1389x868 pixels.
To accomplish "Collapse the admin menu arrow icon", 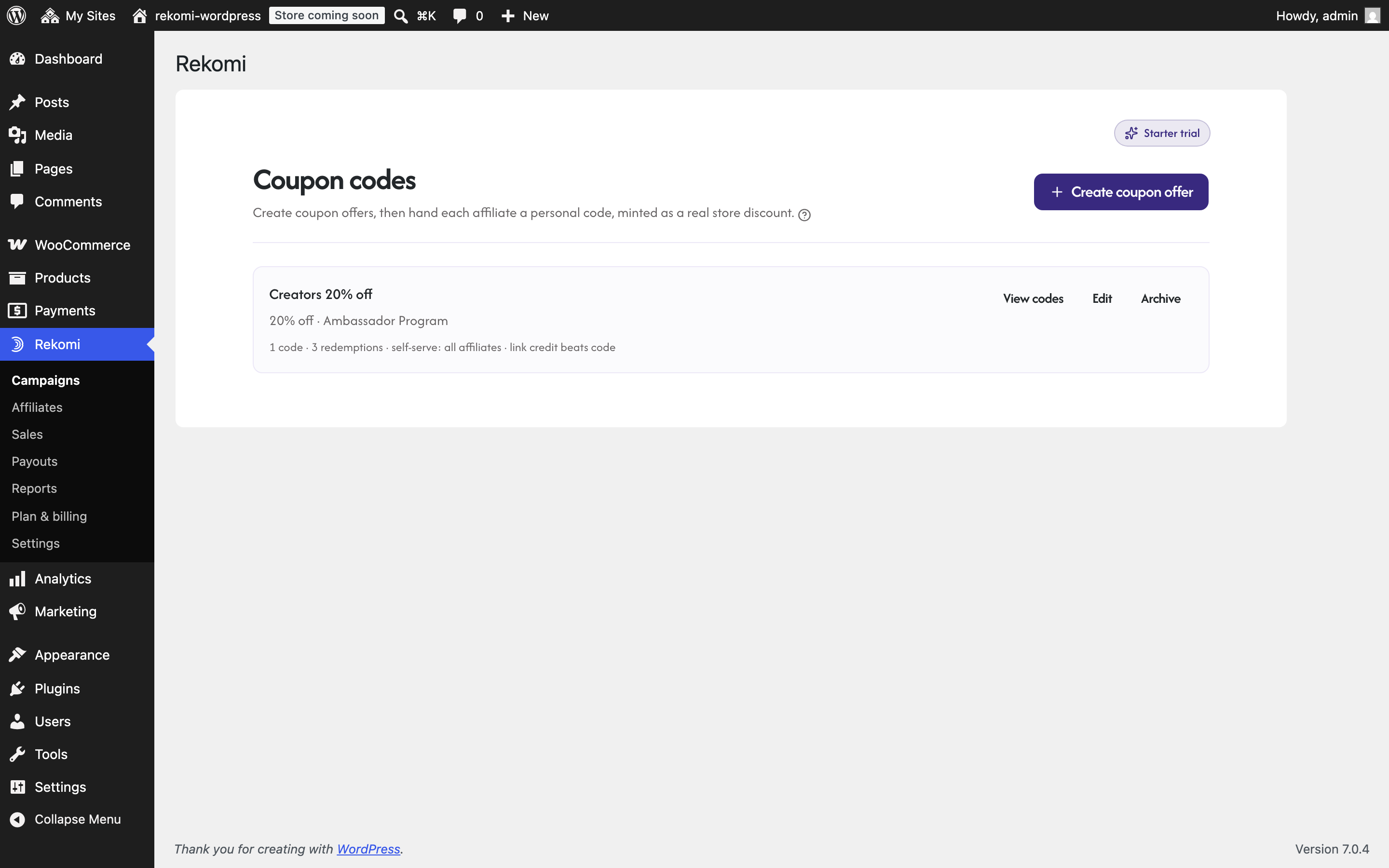I will click(17, 820).
